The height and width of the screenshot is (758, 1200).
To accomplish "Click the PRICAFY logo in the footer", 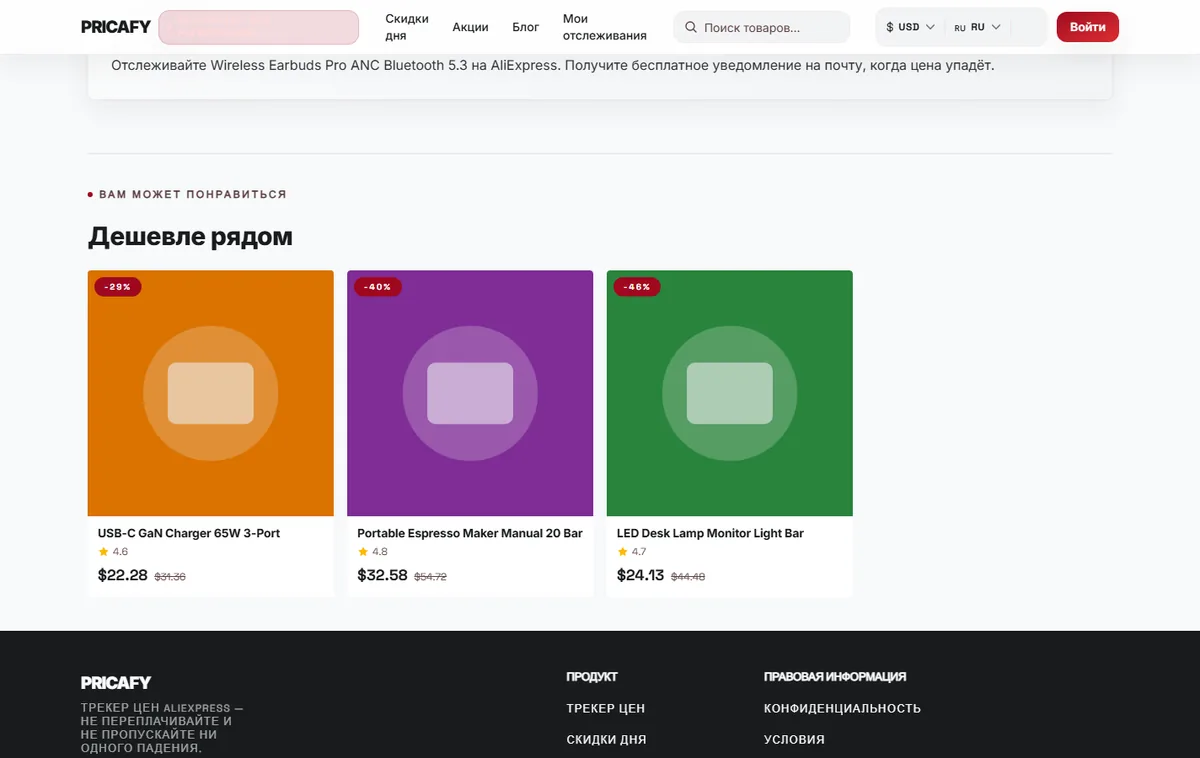I will (116, 683).
